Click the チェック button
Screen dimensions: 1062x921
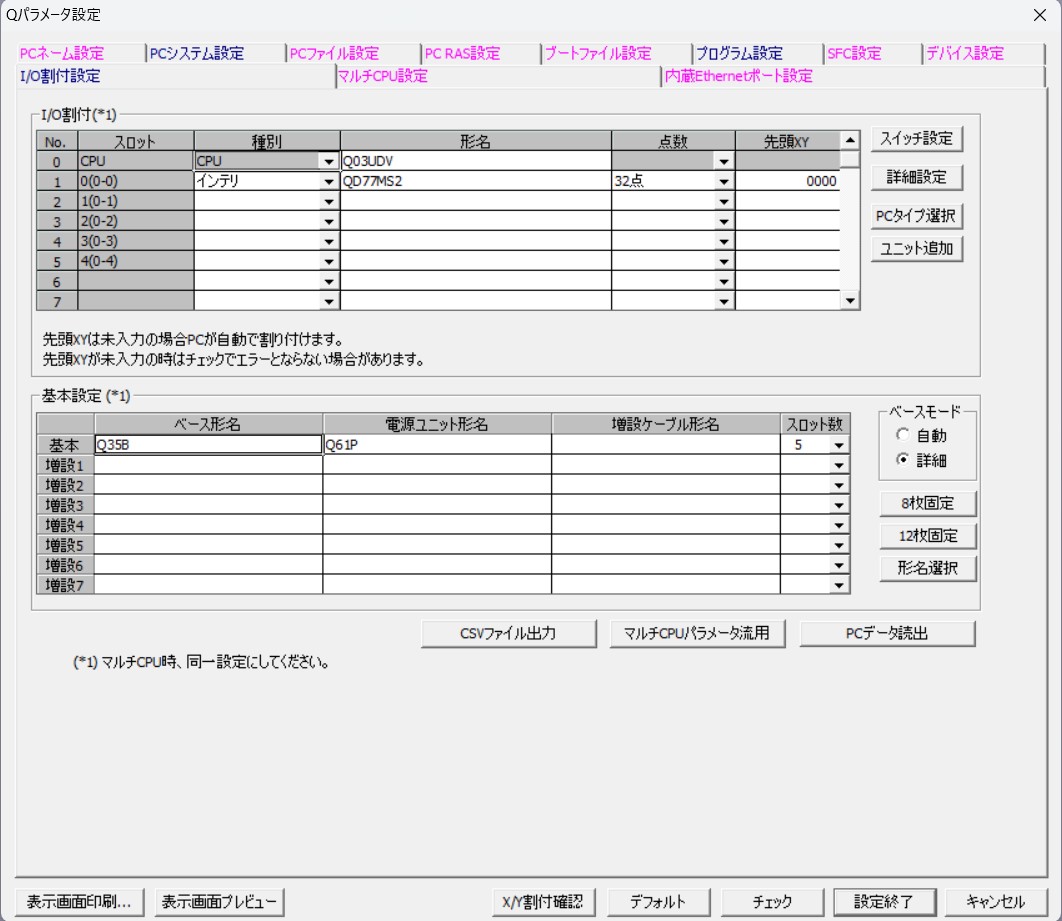coord(772,901)
